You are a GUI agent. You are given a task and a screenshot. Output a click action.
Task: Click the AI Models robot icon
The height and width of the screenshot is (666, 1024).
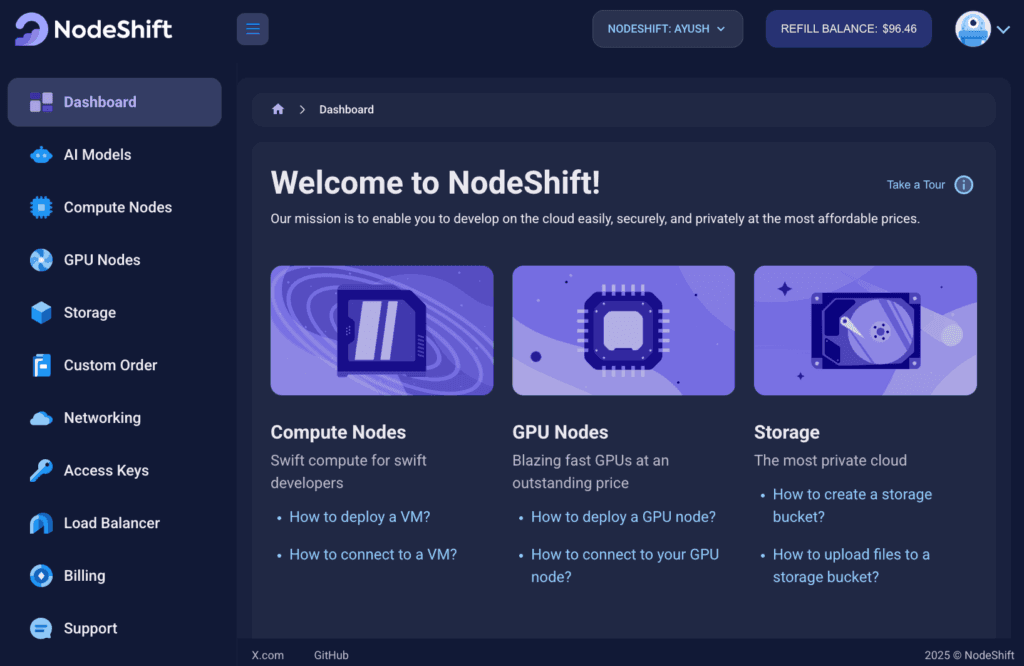coord(41,155)
